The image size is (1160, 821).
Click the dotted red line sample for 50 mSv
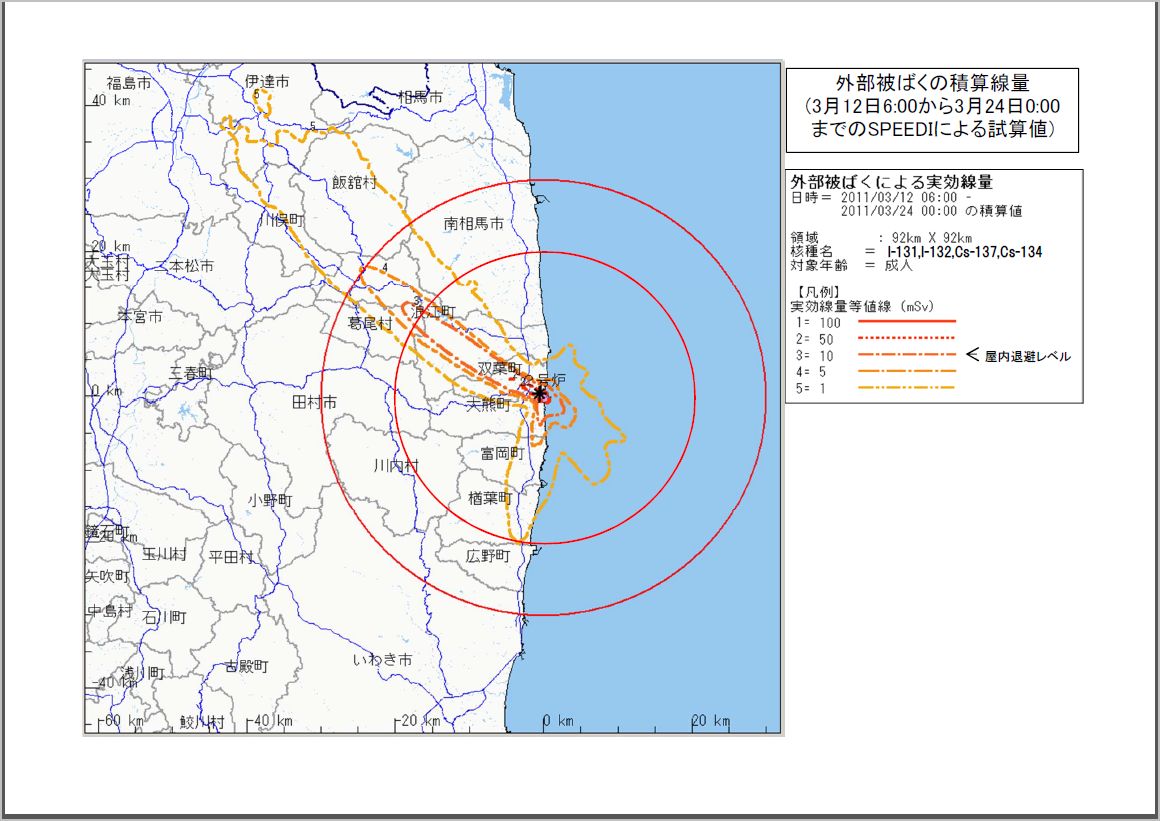[907, 338]
